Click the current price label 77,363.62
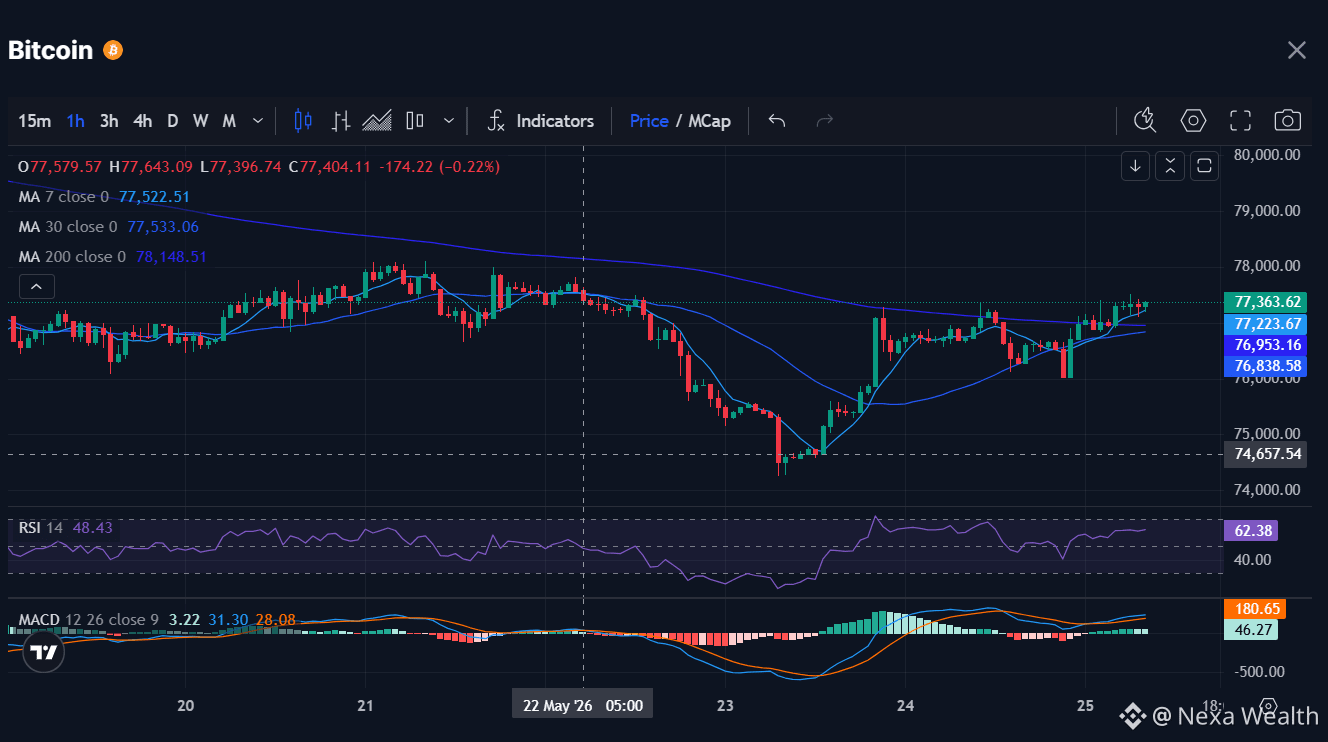Image resolution: width=1328 pixels, height=742 pixels. point(1265,302)
